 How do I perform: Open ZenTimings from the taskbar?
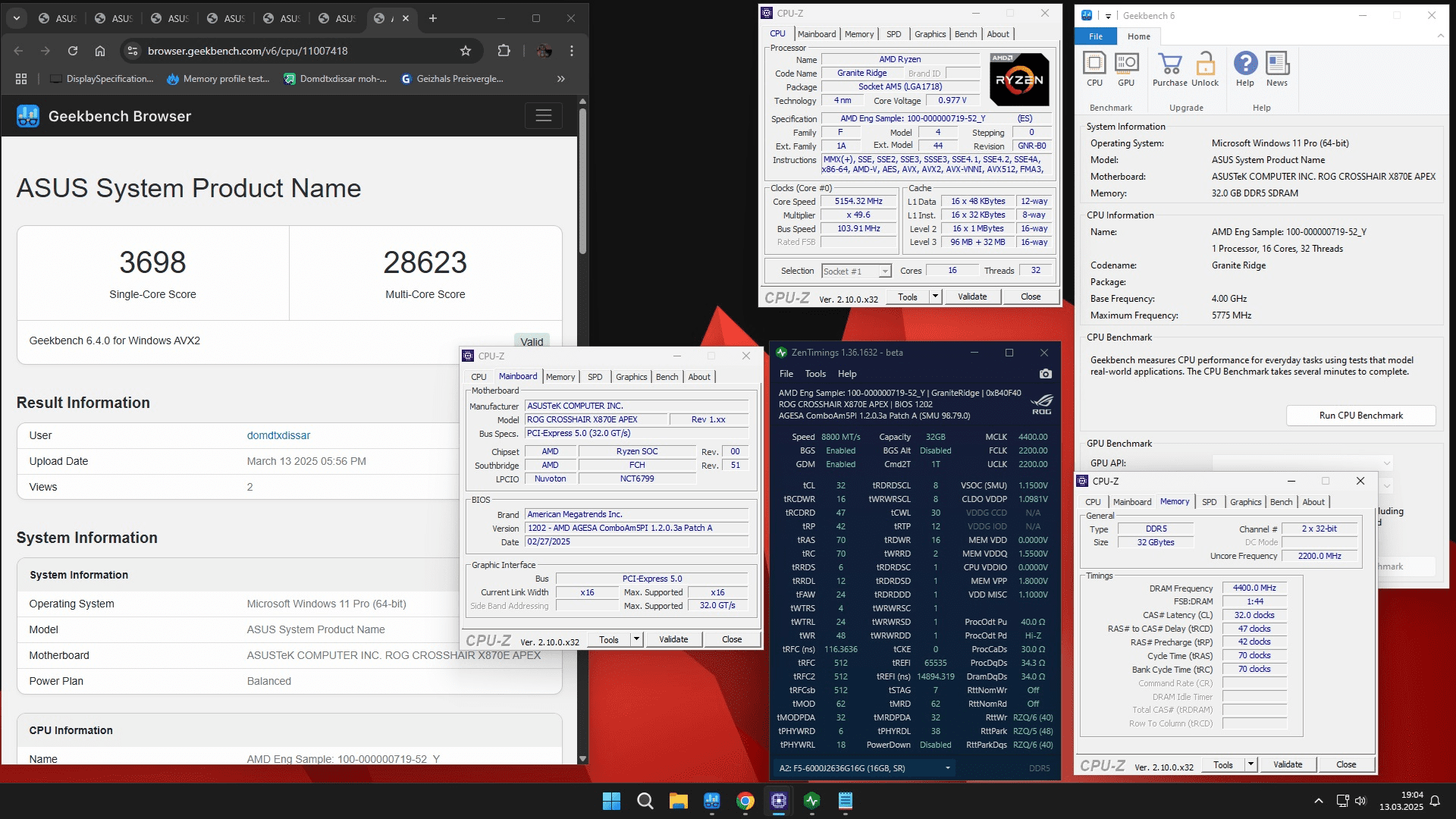coord(812,801)
